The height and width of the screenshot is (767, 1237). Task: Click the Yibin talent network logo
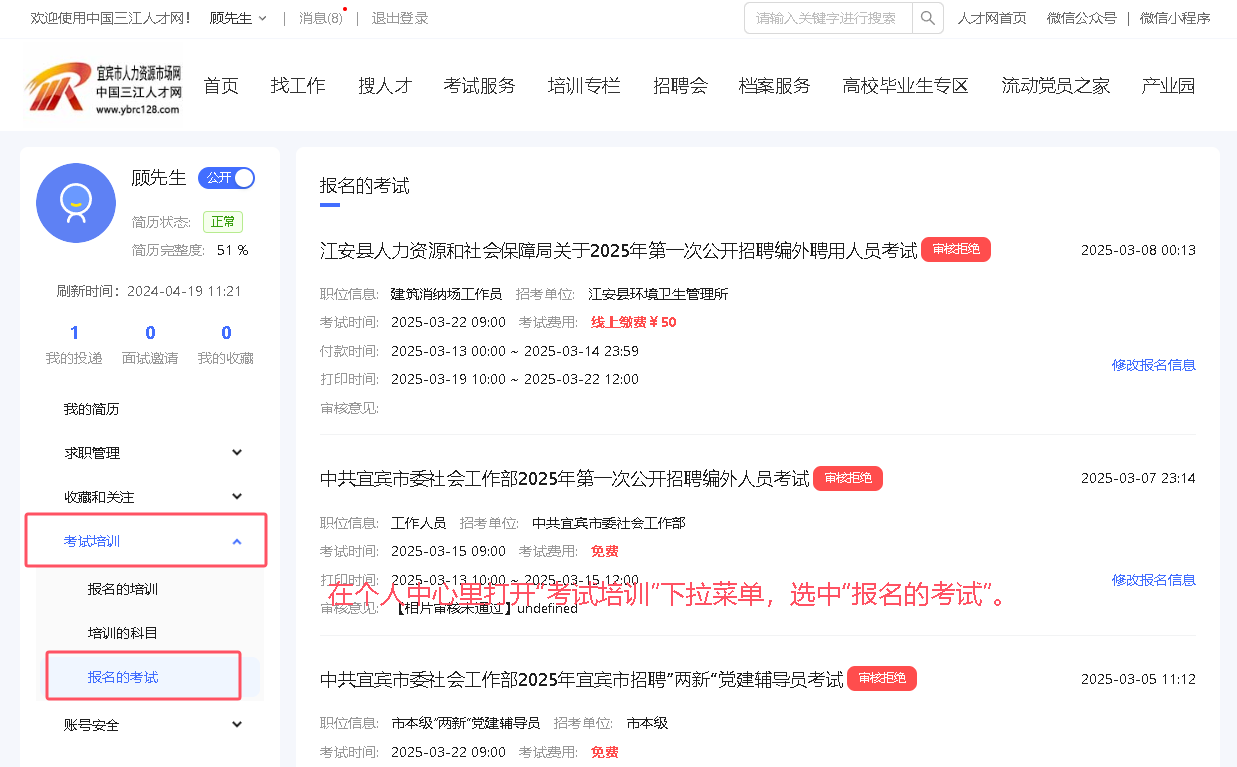[x=103, y=87]
